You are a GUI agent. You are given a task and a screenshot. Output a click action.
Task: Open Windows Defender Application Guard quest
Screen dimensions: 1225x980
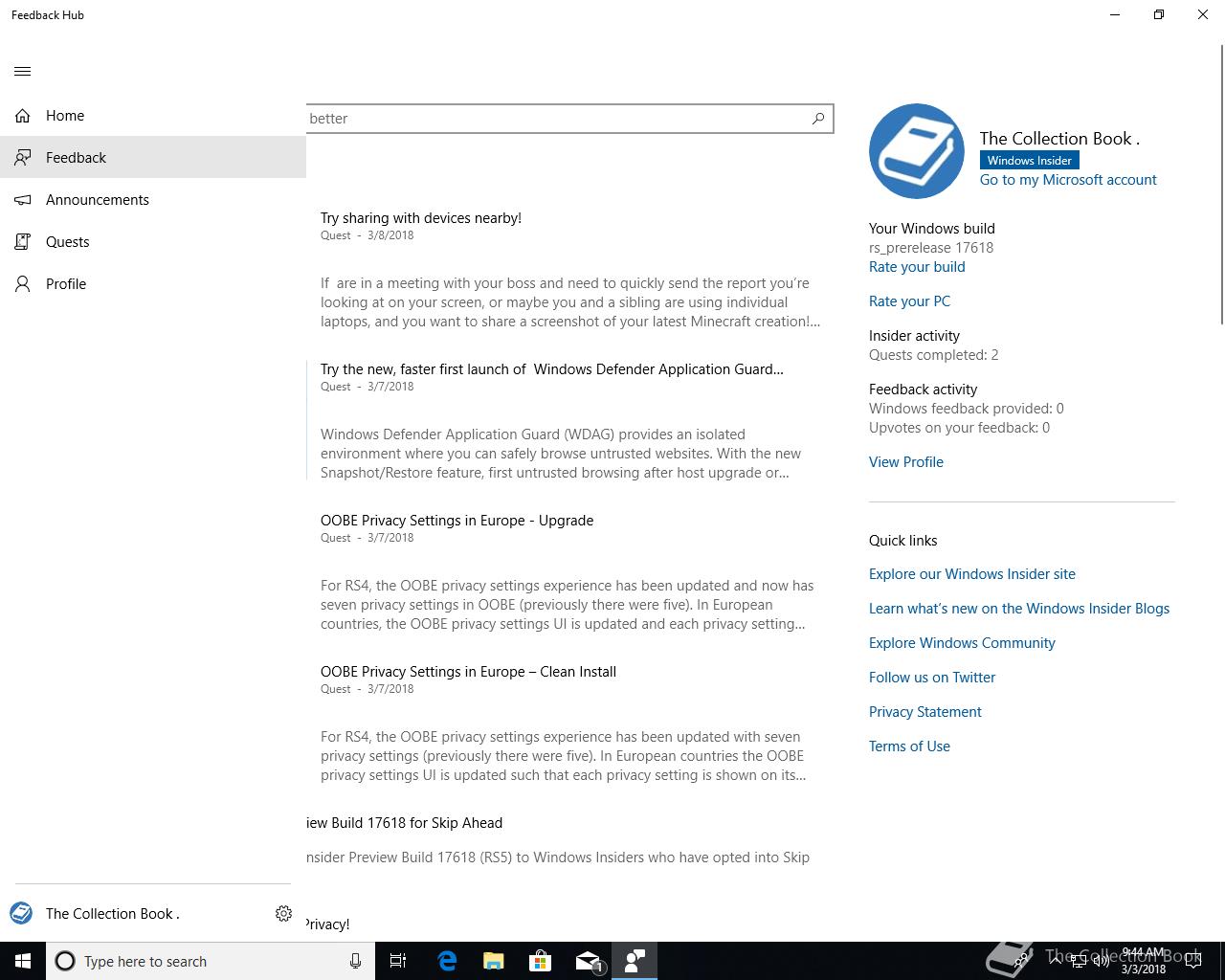pyautogui.click(x=551, y=369)
